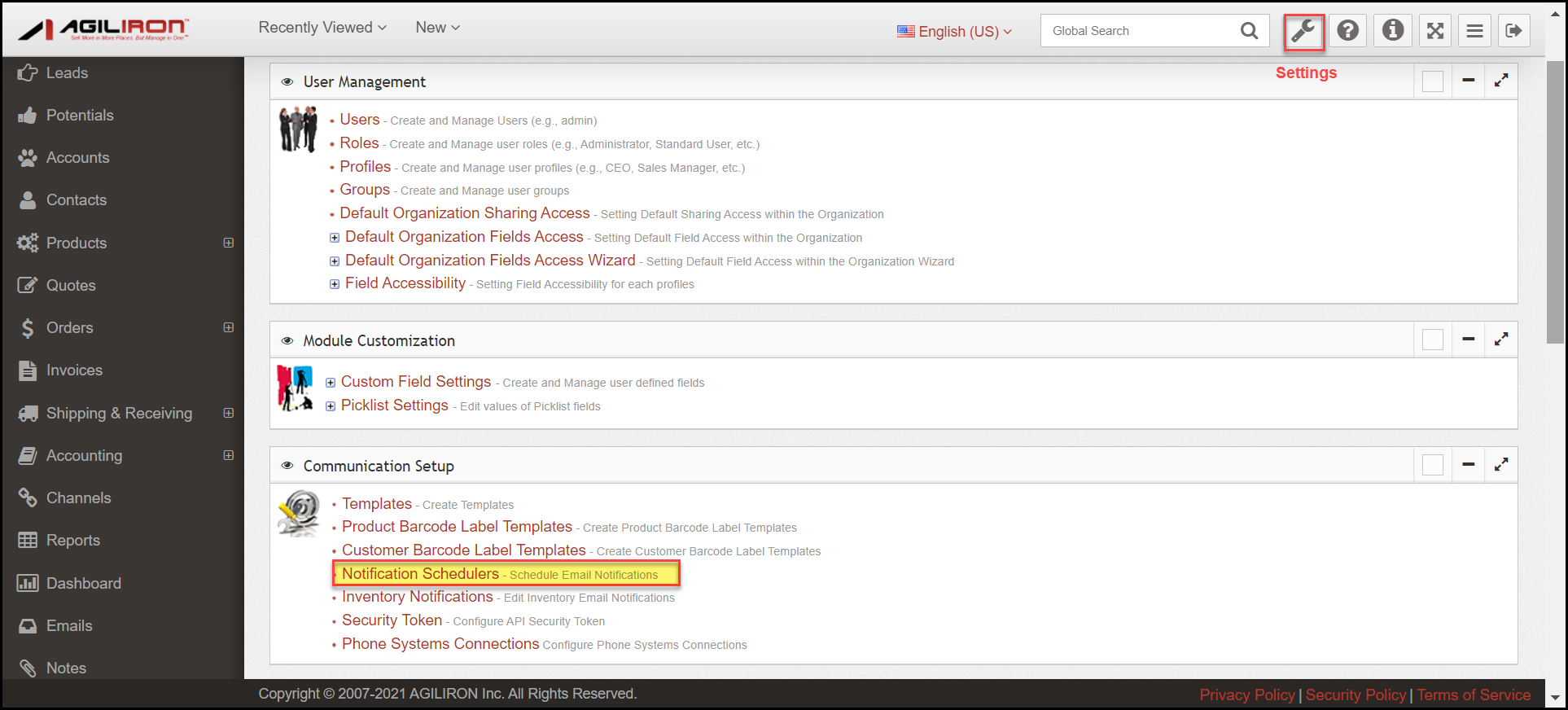Maximize the Module Customization panel

[x=1501, y=339]
